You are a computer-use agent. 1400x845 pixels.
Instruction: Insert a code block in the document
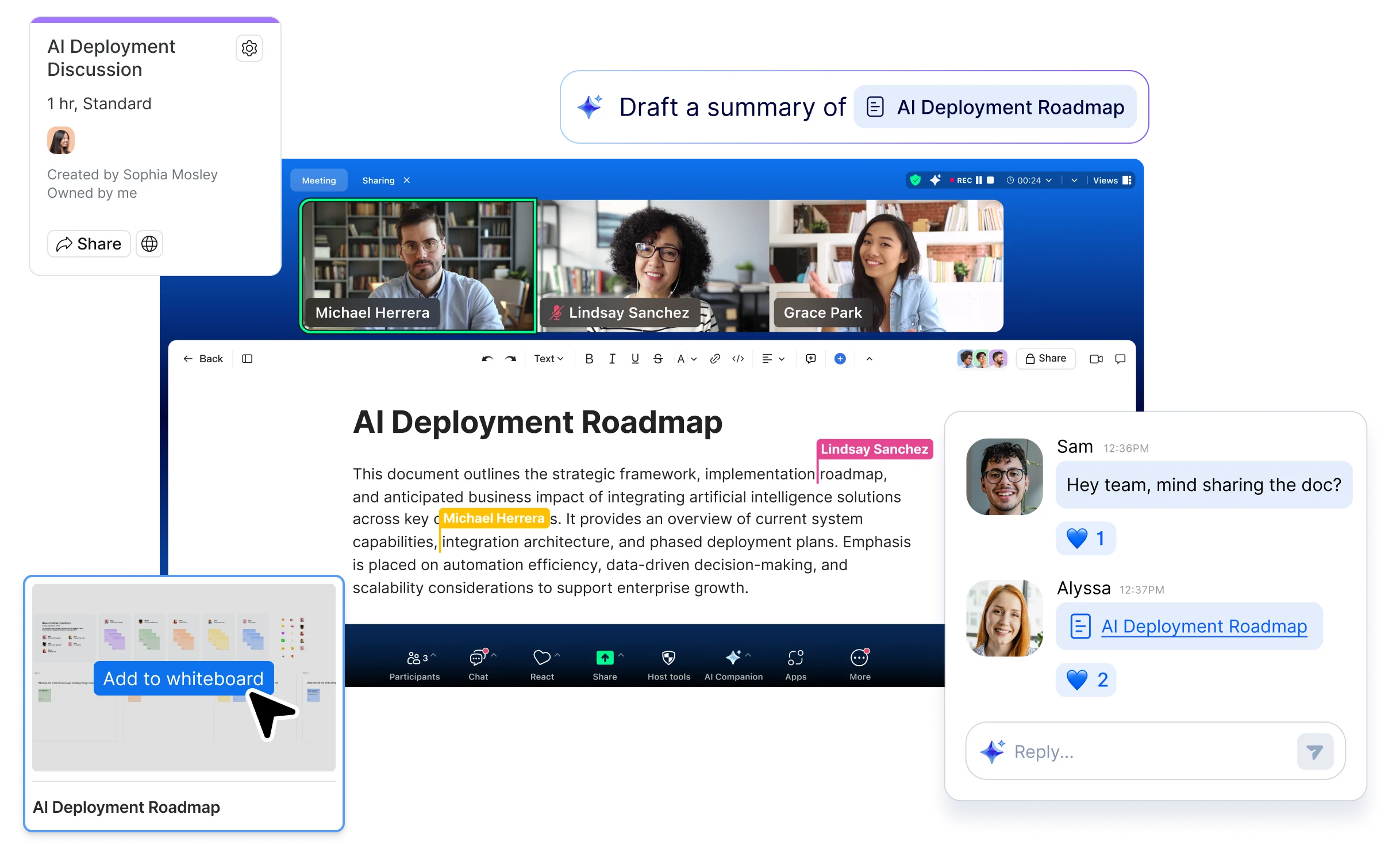[x=738, y=358]
